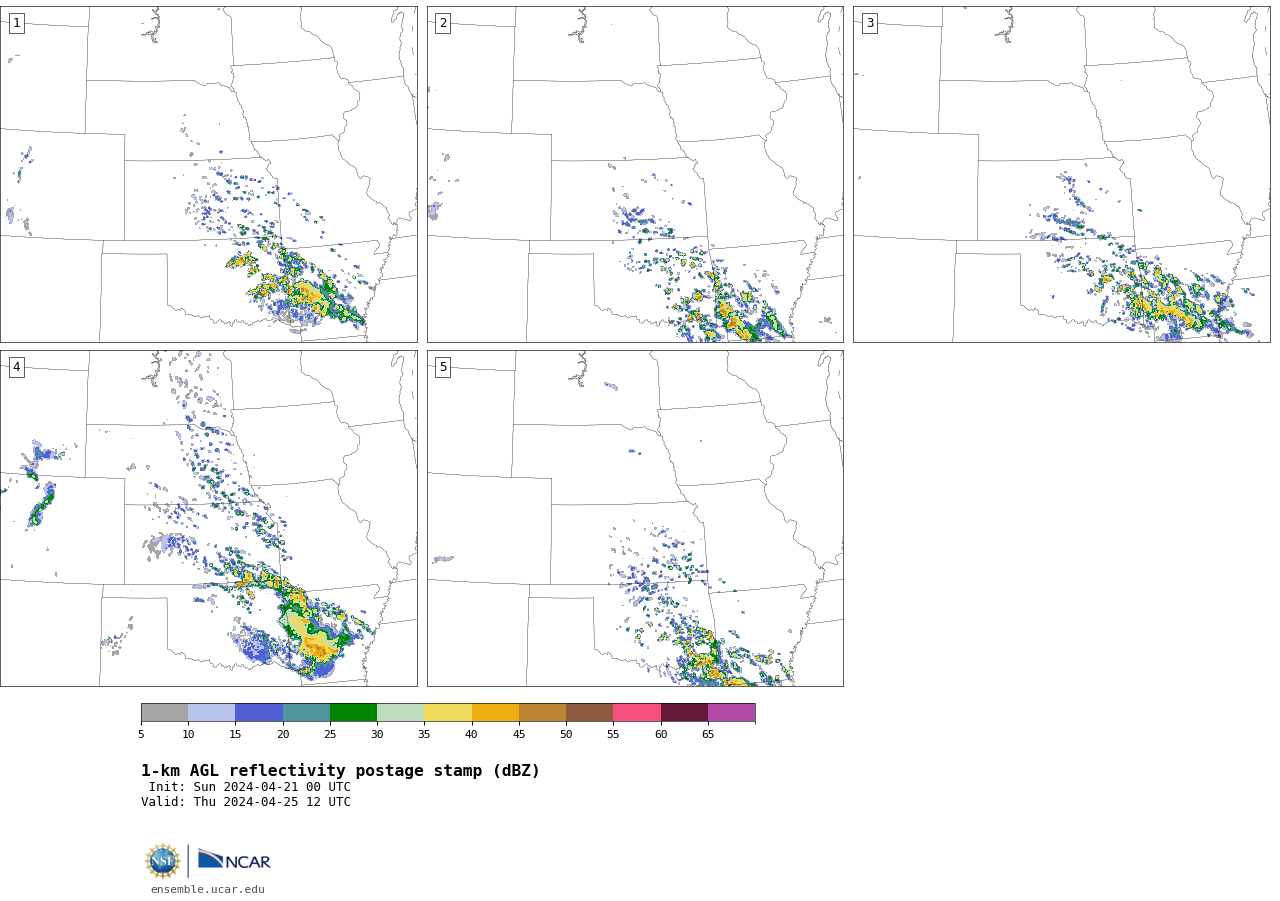Select the maroon 60-65 dBZ swatch
This screenshot has height=901, width=1280.
(684, 713)
